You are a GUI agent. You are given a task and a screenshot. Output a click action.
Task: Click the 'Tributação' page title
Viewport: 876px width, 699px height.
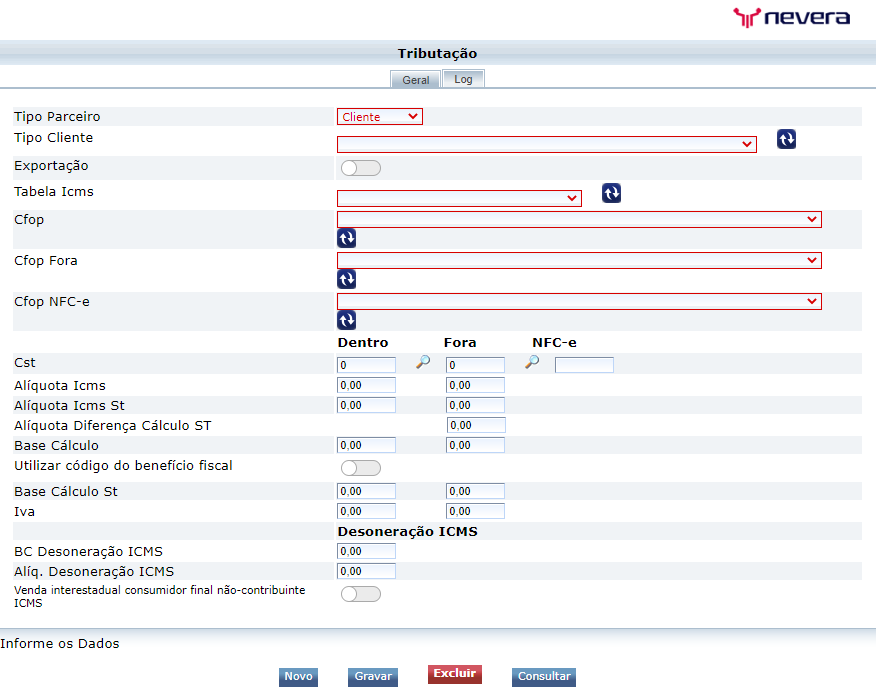click(437, 54)
